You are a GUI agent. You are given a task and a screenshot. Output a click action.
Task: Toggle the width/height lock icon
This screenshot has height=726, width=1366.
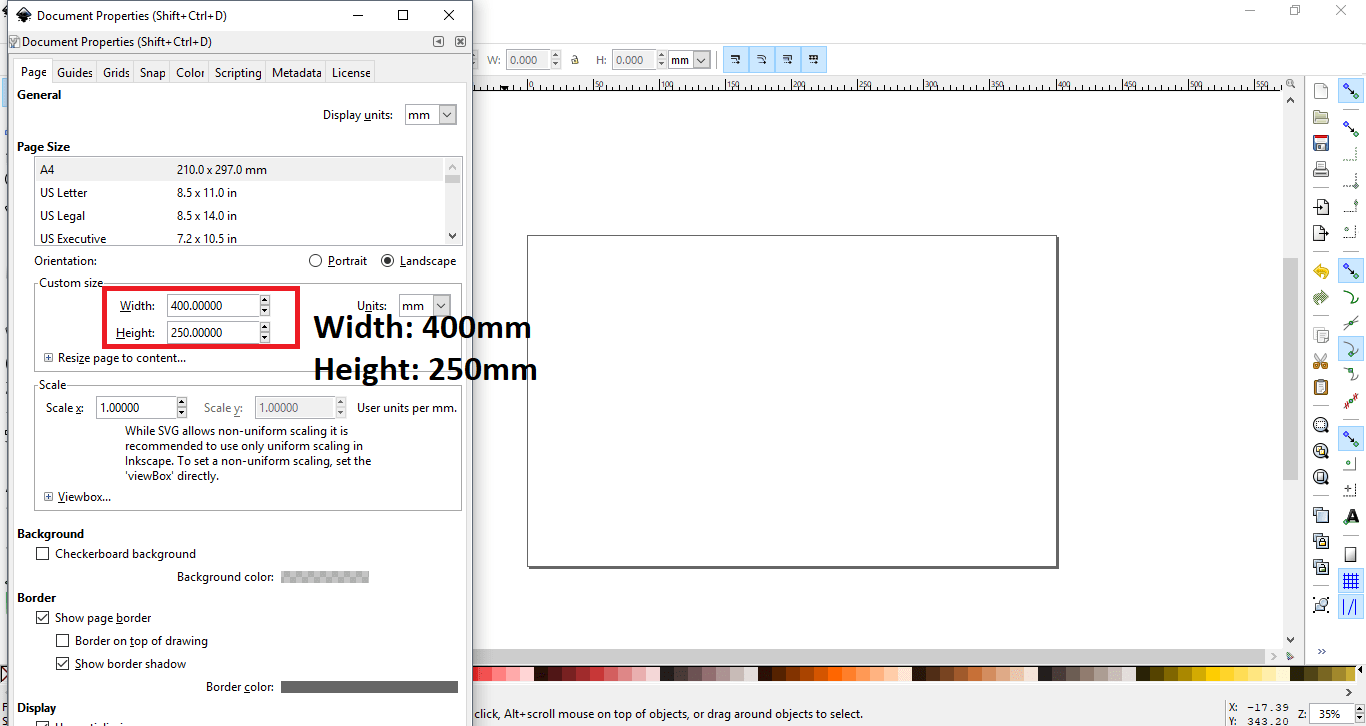pos(575,60)
